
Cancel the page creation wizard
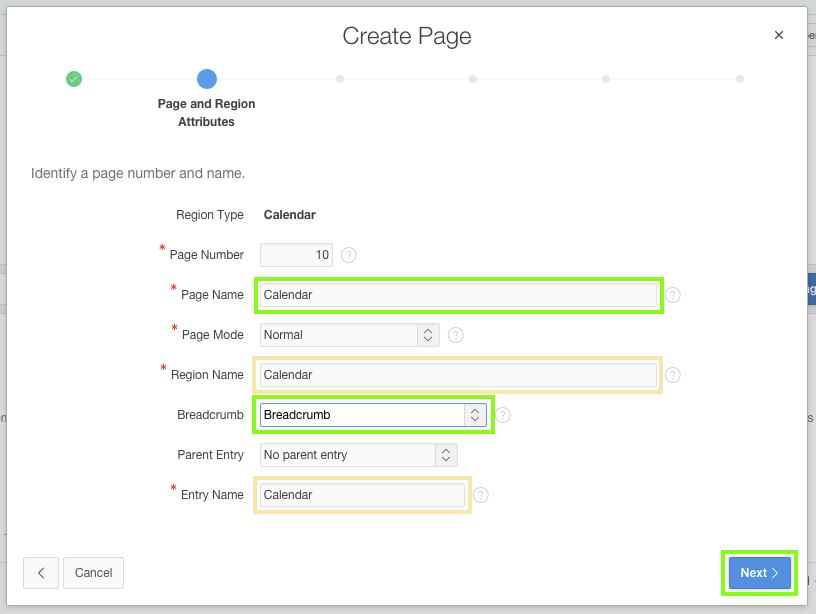pyautogui.click(x=93, y=573)
